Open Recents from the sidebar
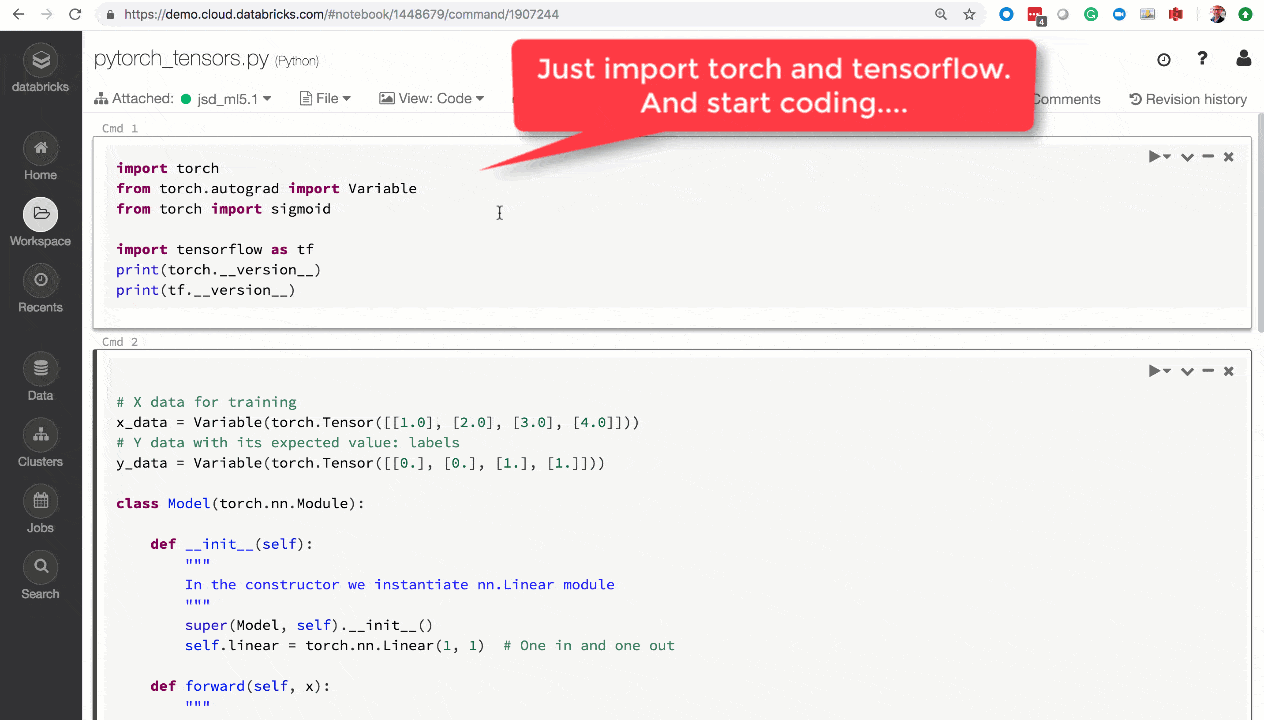This screenshot has width=1264, height=720. coord(40,290)
